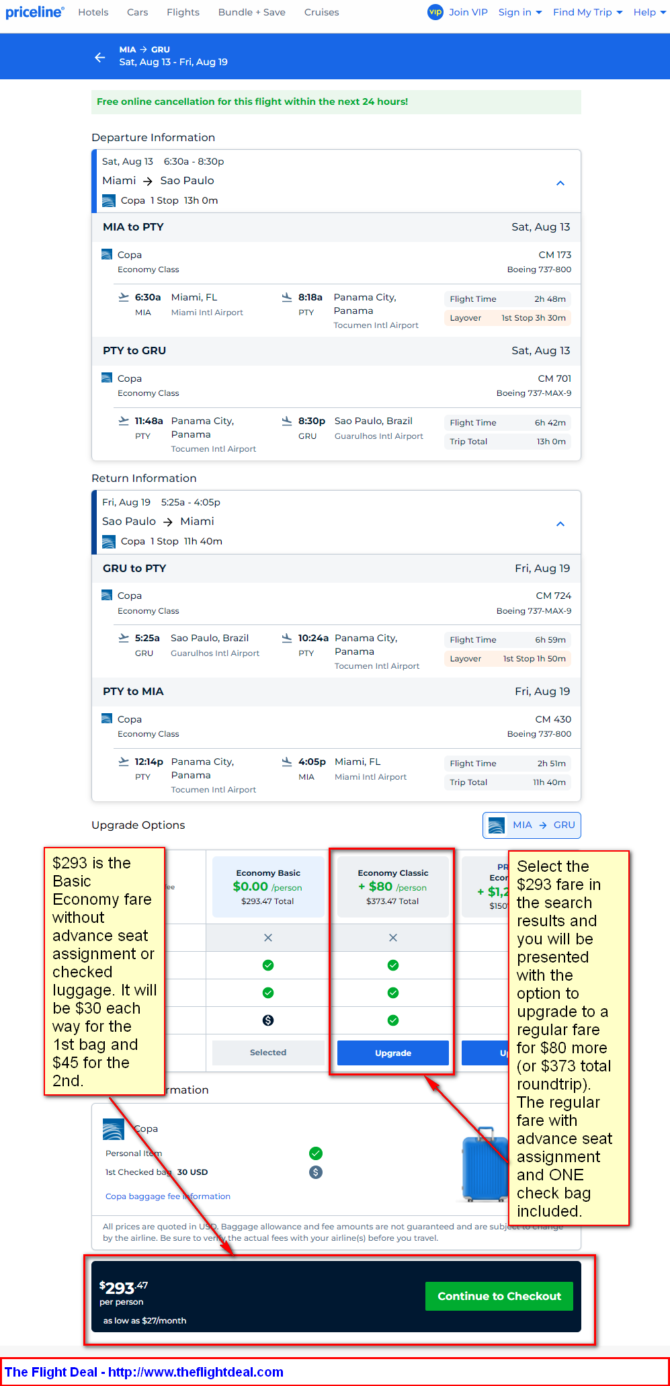Click takeoff icon beside 6:30a Miami
The width and height of the screenshot is (670, 1386).
[x=124, y=297]
